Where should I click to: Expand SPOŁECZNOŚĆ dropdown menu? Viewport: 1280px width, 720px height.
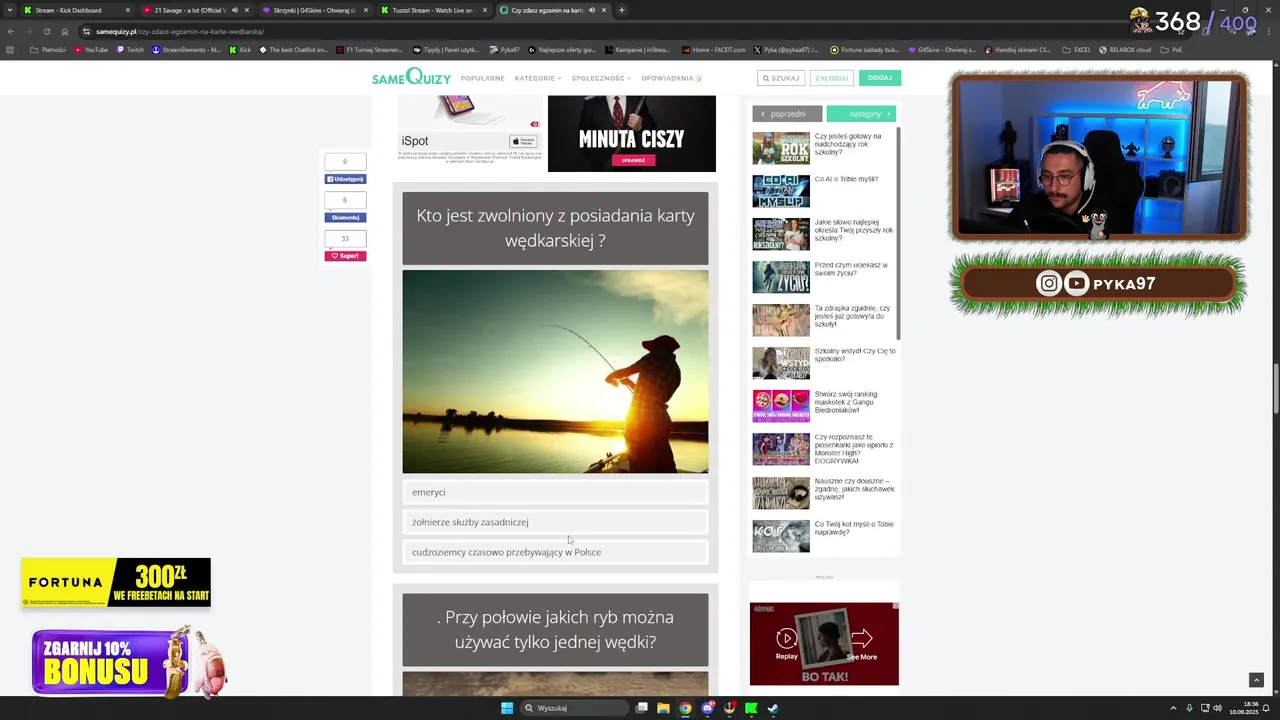[601, 78]
